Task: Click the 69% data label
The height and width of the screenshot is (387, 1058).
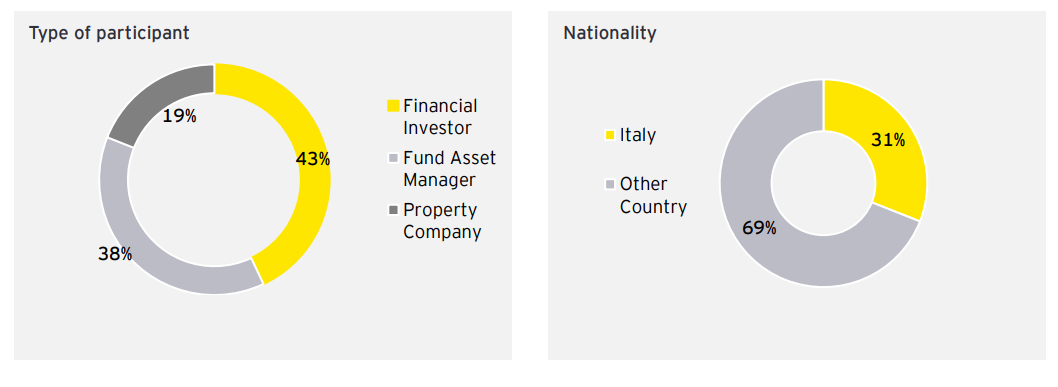Action: [x=759, y=228]
